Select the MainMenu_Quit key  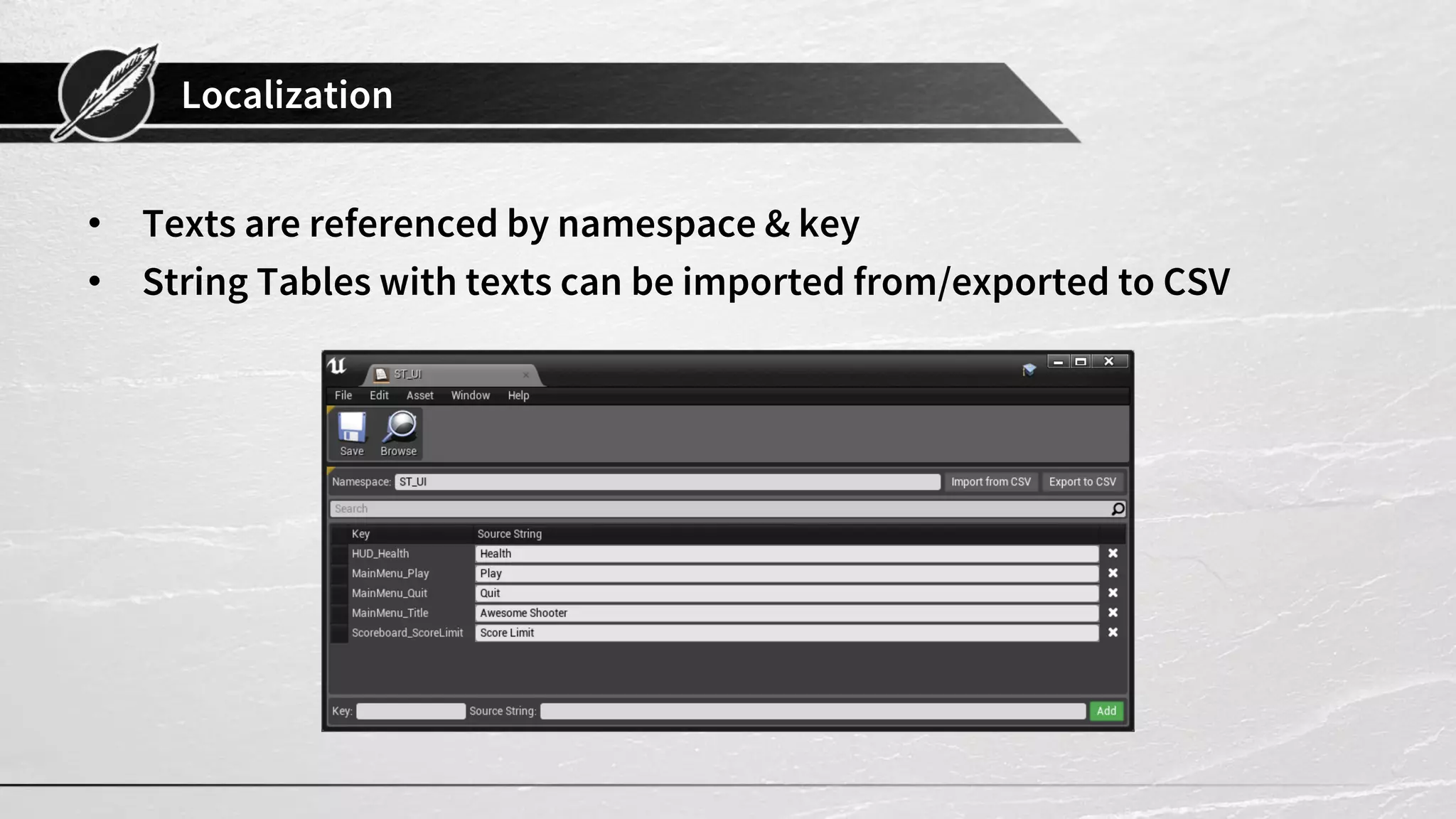(x=390, y=594)
